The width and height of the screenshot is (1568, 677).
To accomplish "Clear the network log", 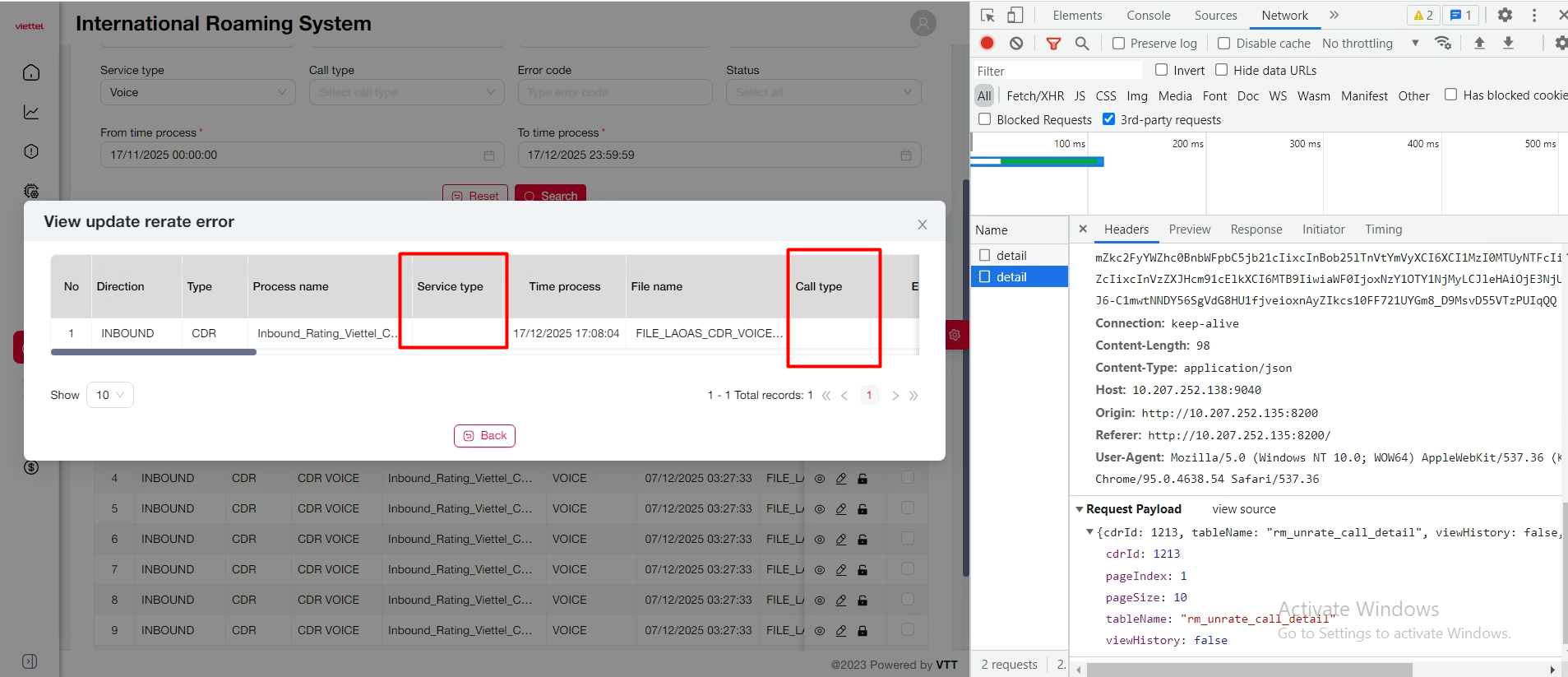I will (x=1016, y=44).
